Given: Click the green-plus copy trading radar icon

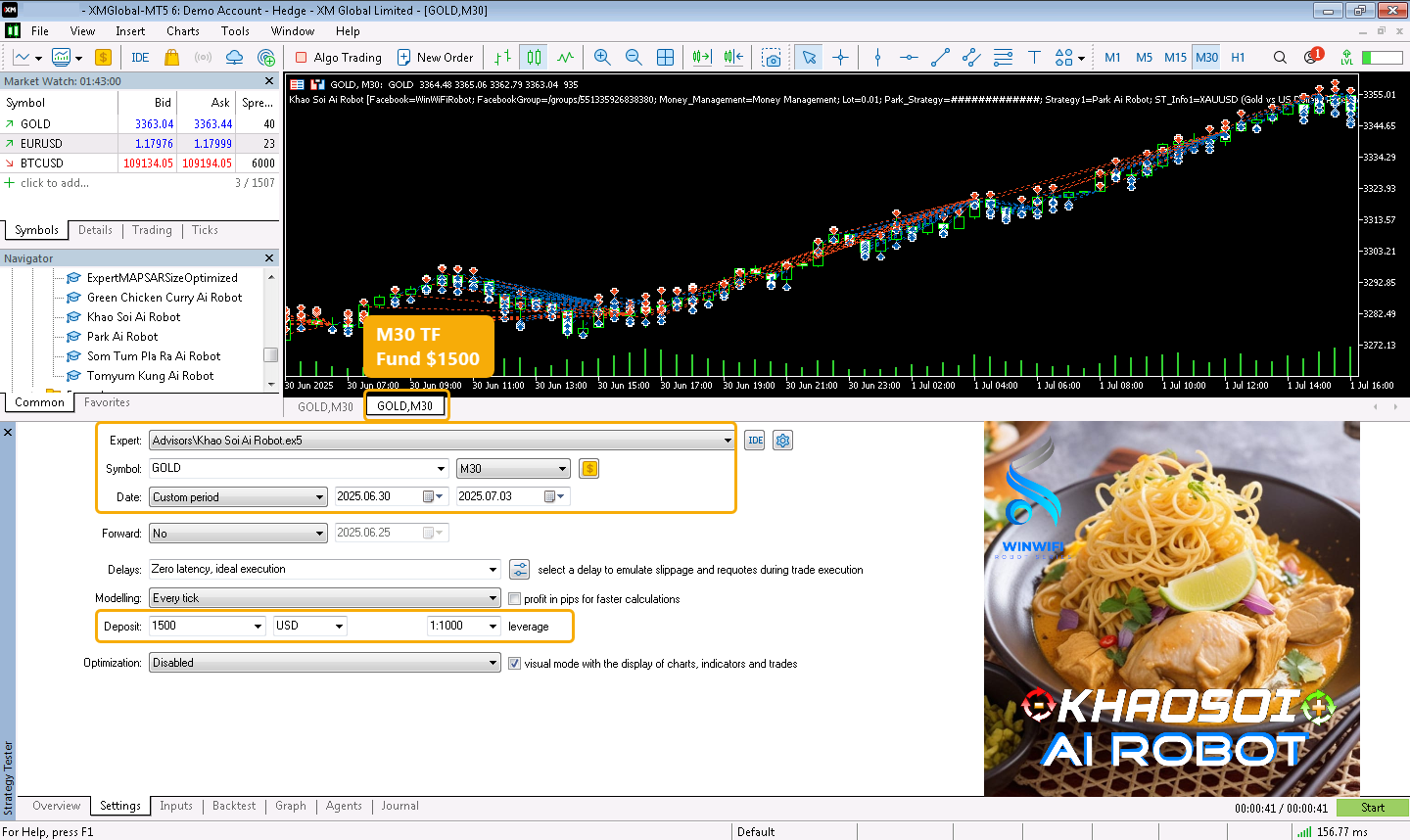Looking at the screenshot, I should coord(265,58).
